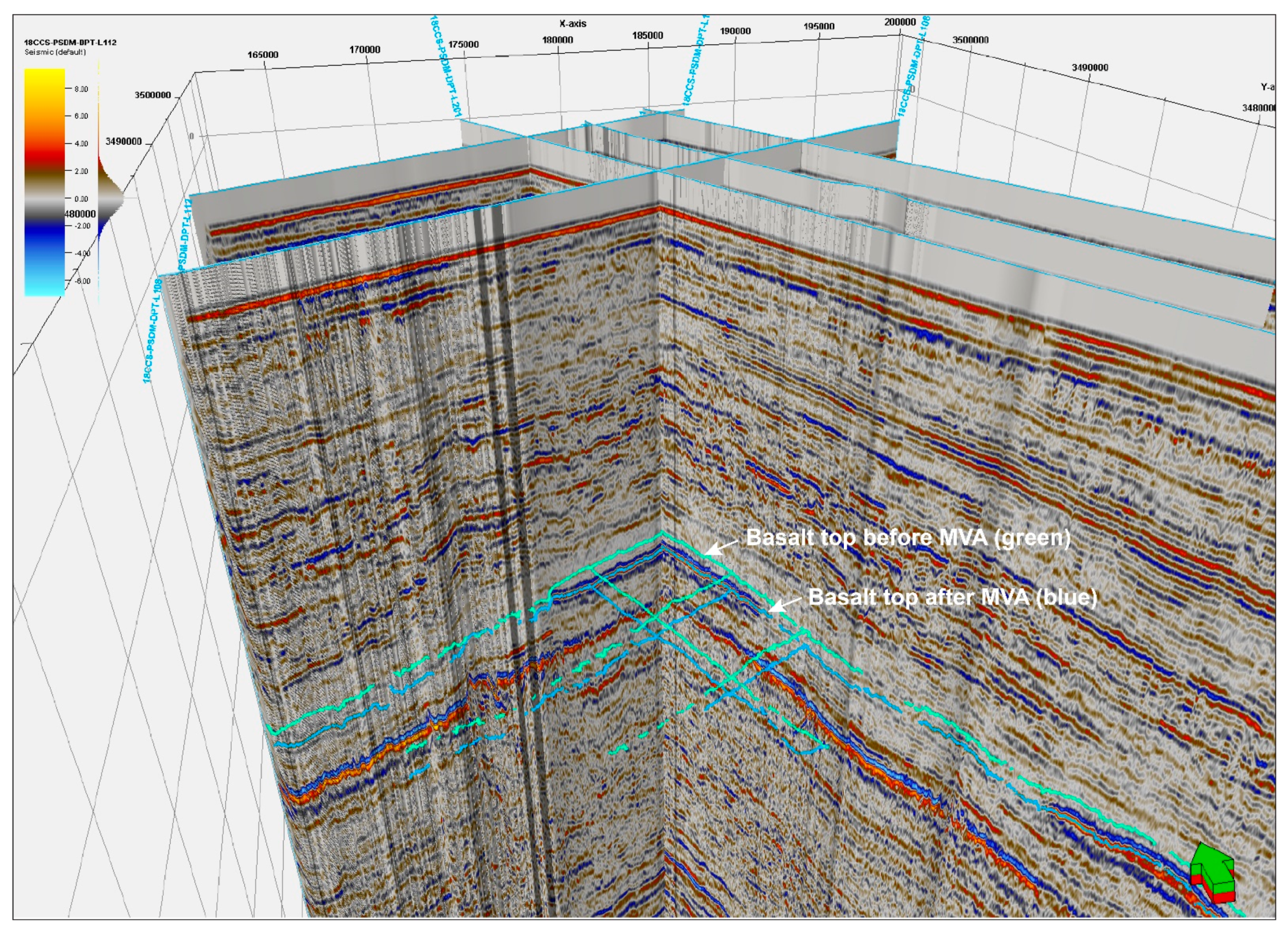Click the 165000 X-axis tick label

[263, 54]
